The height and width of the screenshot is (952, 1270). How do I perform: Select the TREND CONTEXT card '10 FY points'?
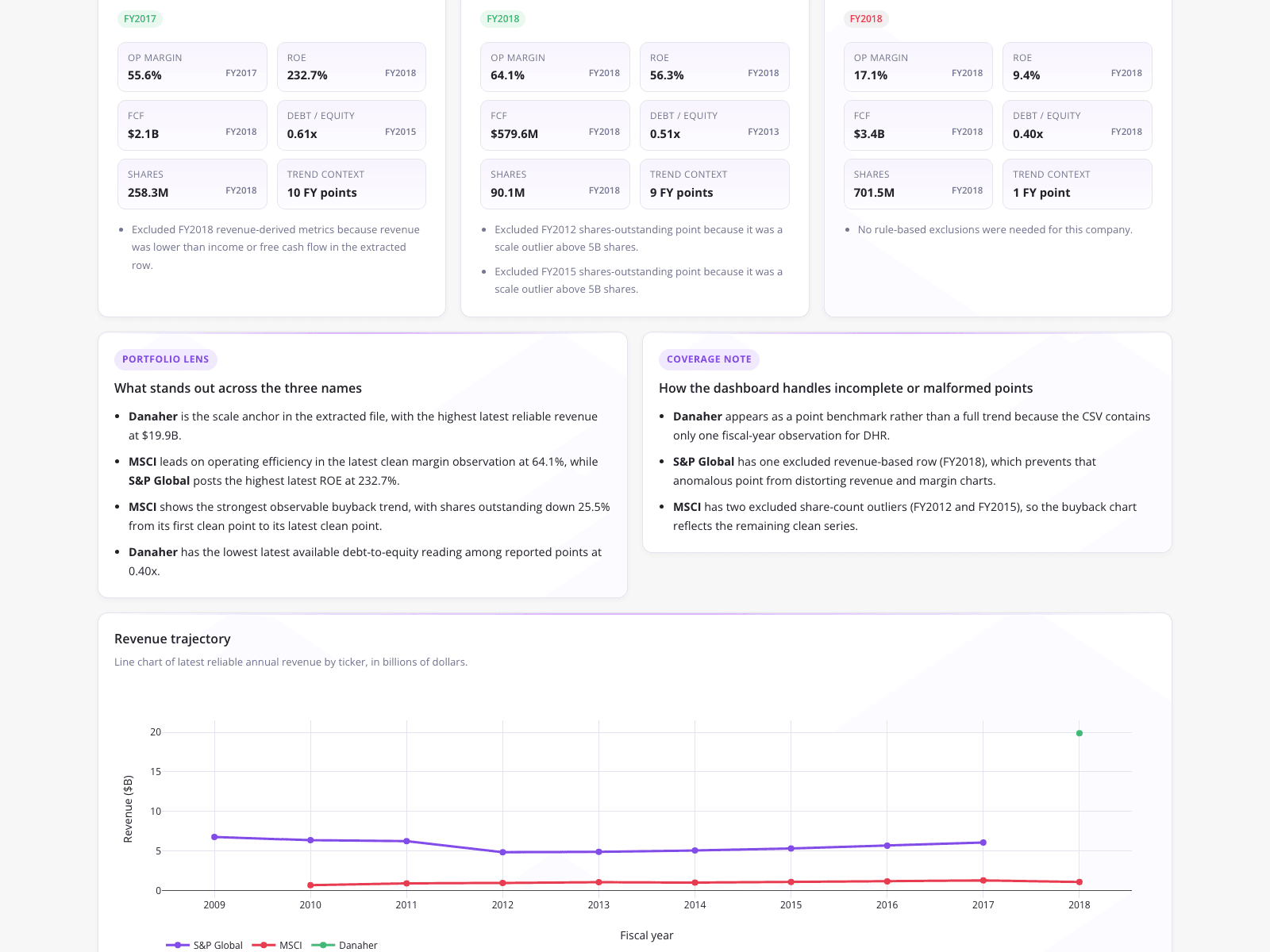pos(352,184)
